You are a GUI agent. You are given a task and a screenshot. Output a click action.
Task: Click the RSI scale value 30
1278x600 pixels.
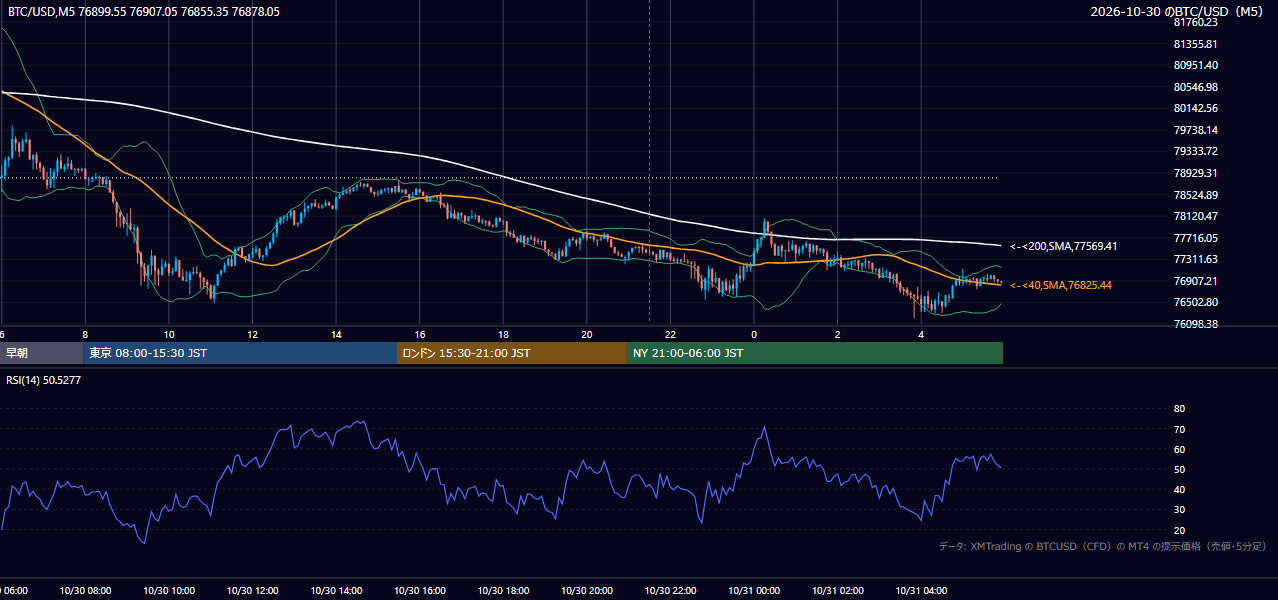tap(1179, 510)
